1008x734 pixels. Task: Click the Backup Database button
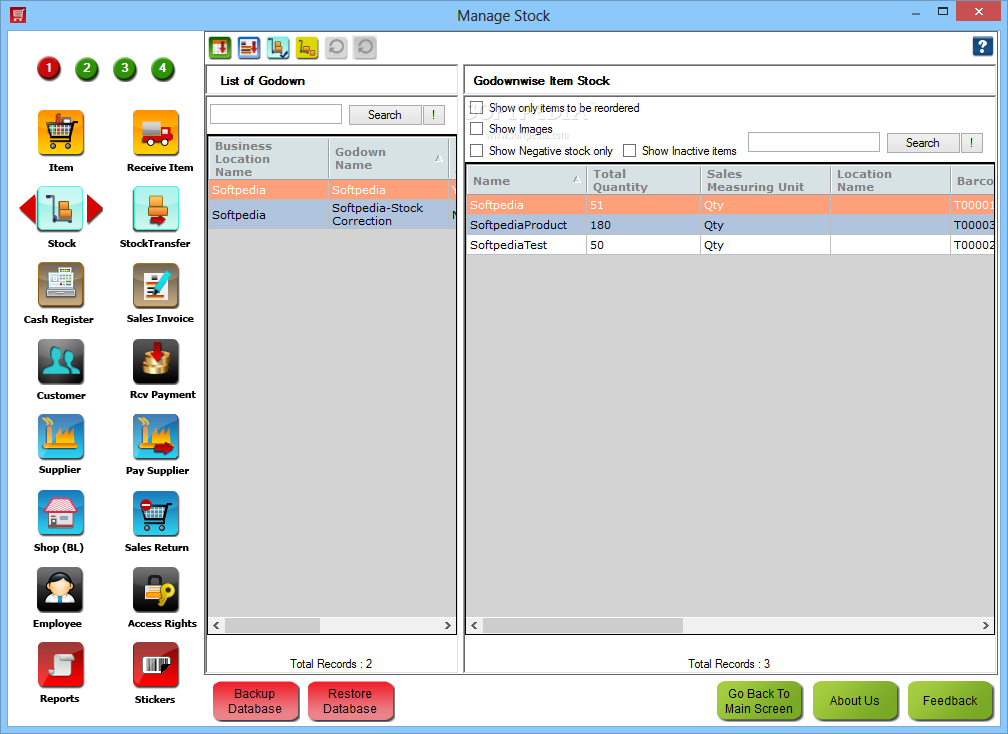point(255,701)
